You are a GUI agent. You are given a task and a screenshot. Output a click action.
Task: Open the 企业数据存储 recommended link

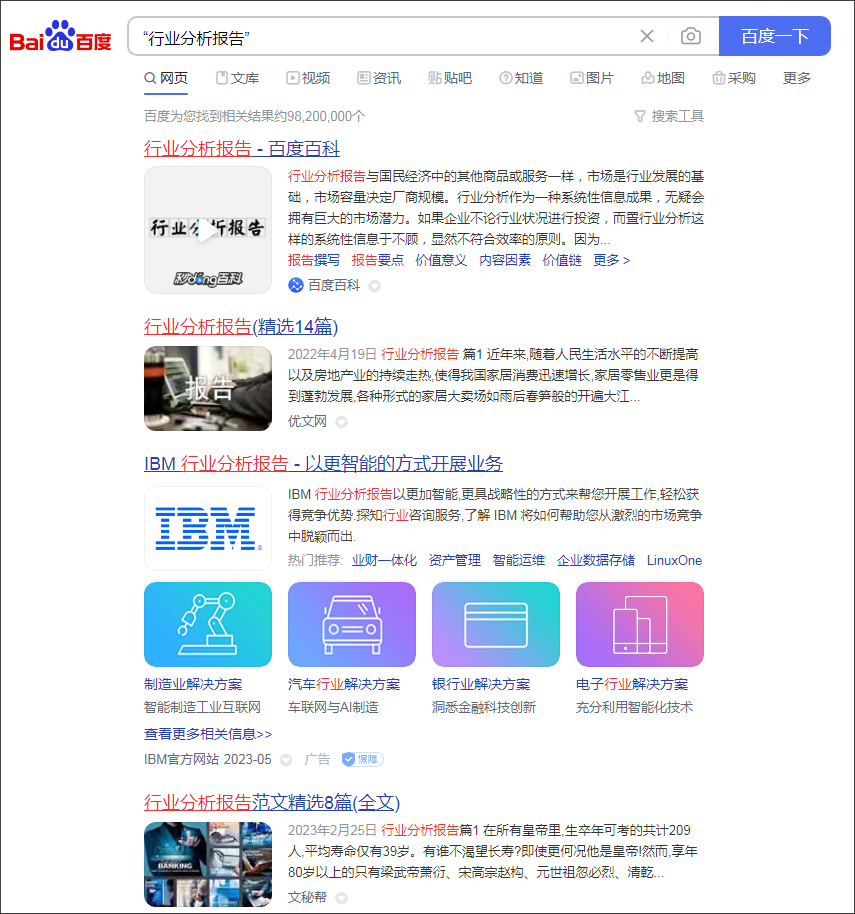596,560
